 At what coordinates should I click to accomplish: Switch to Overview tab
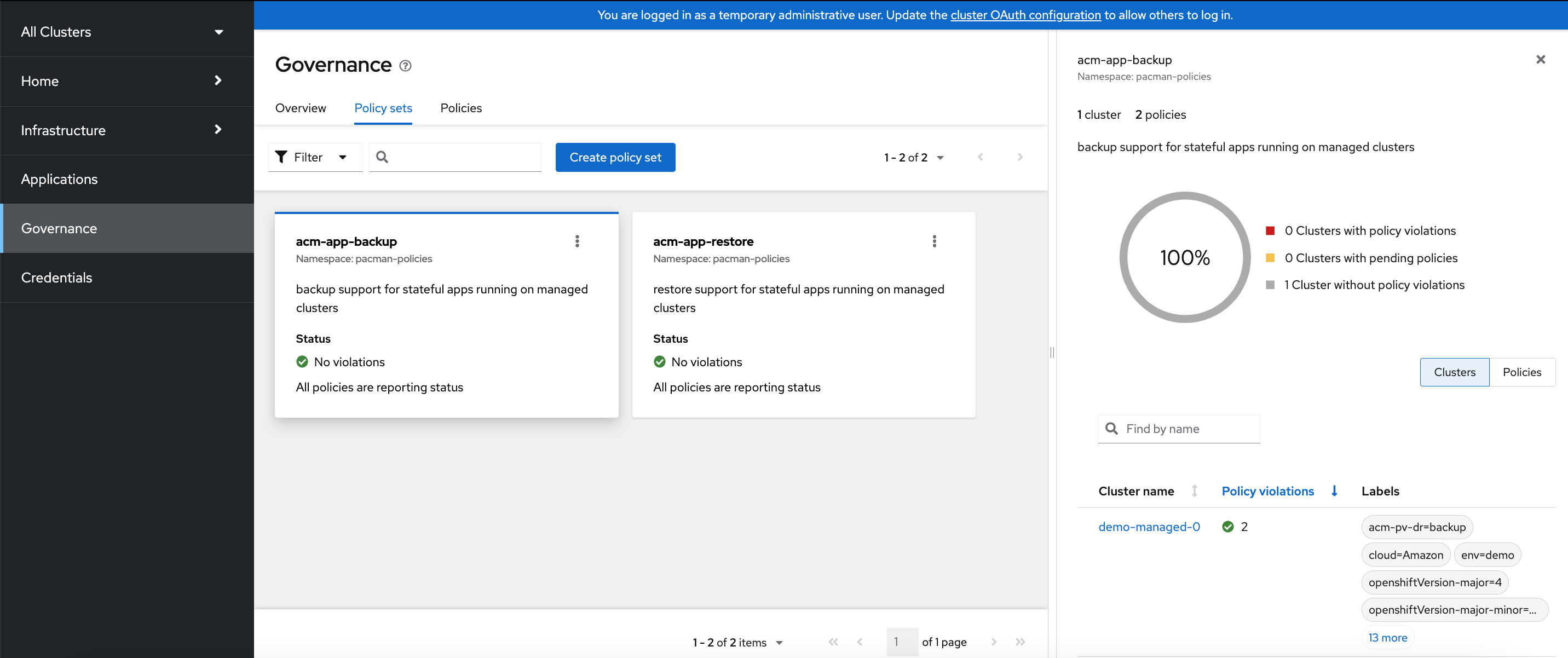point(300,108)
